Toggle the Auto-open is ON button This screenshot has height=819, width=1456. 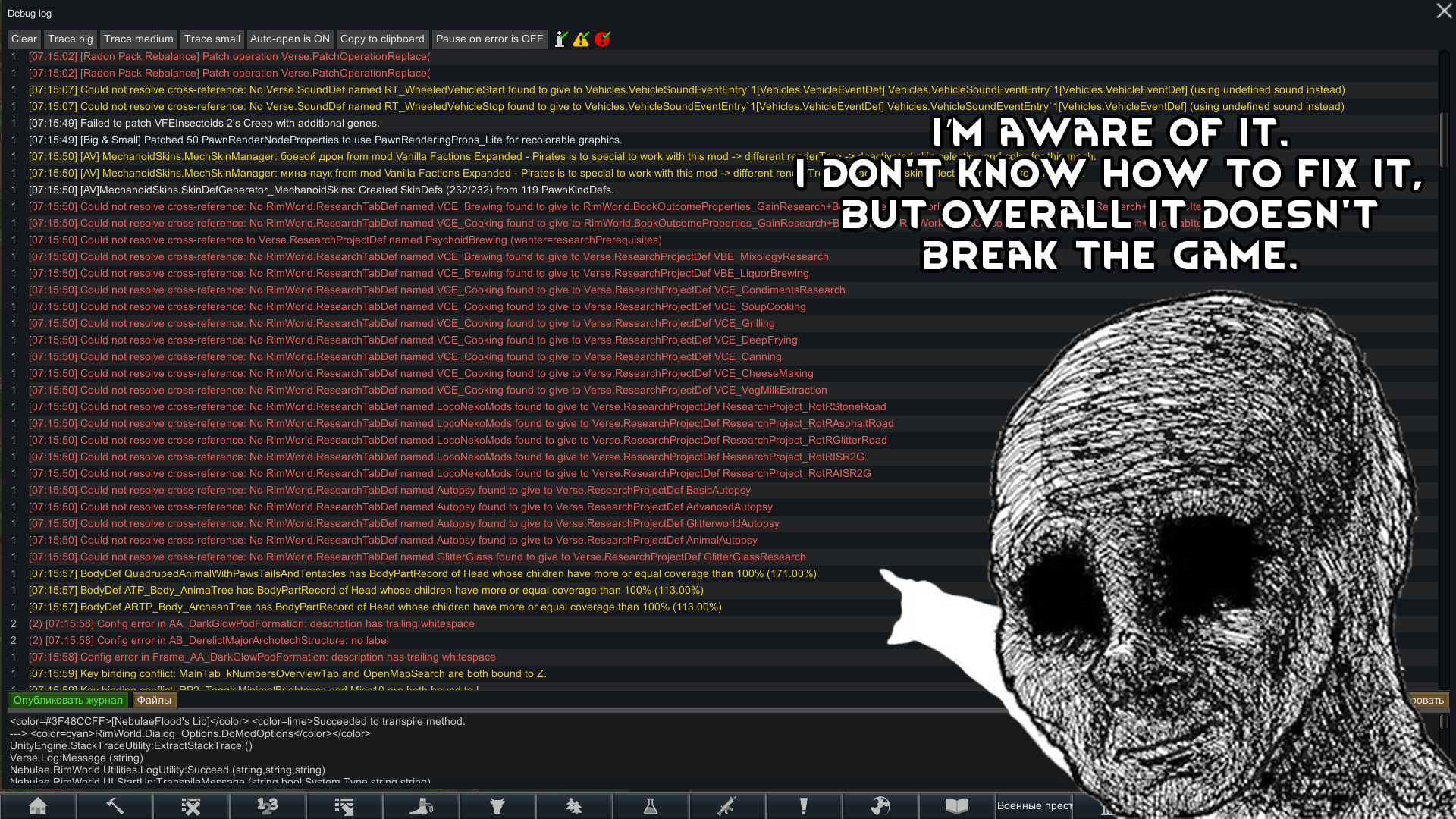290,39
